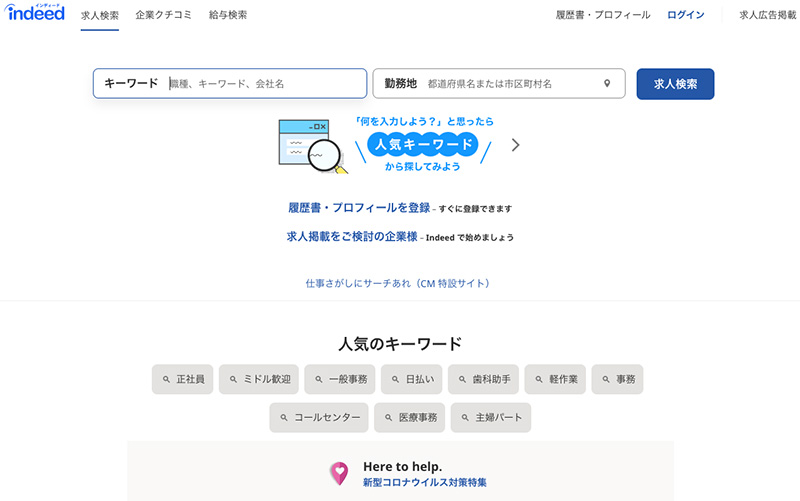
Task: Open 履歴書・プロフィールを登録 link
Action: (x=359, y=208)
